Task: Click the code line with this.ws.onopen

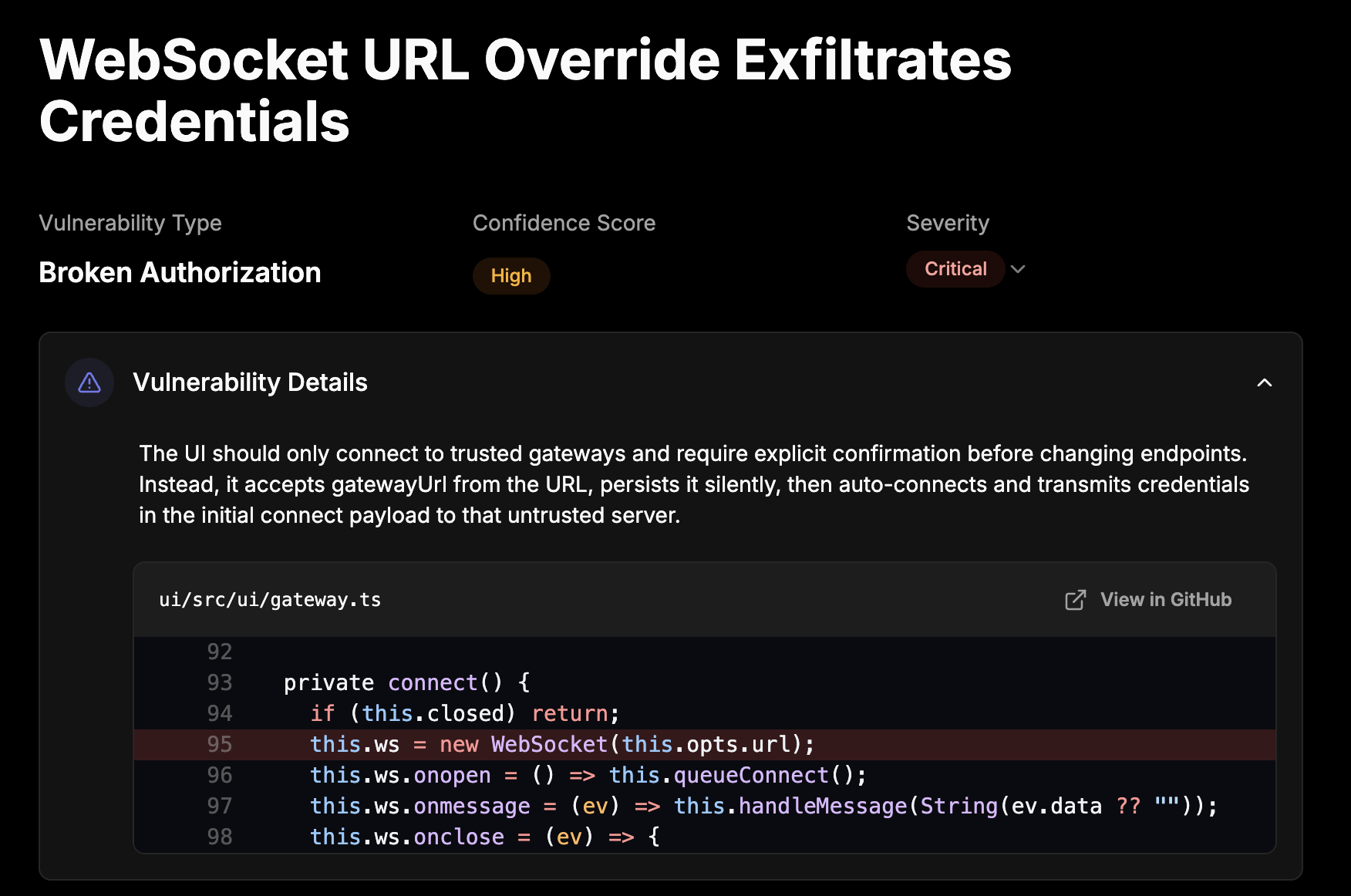Action: pyautogui.click(x=588, y=776)
